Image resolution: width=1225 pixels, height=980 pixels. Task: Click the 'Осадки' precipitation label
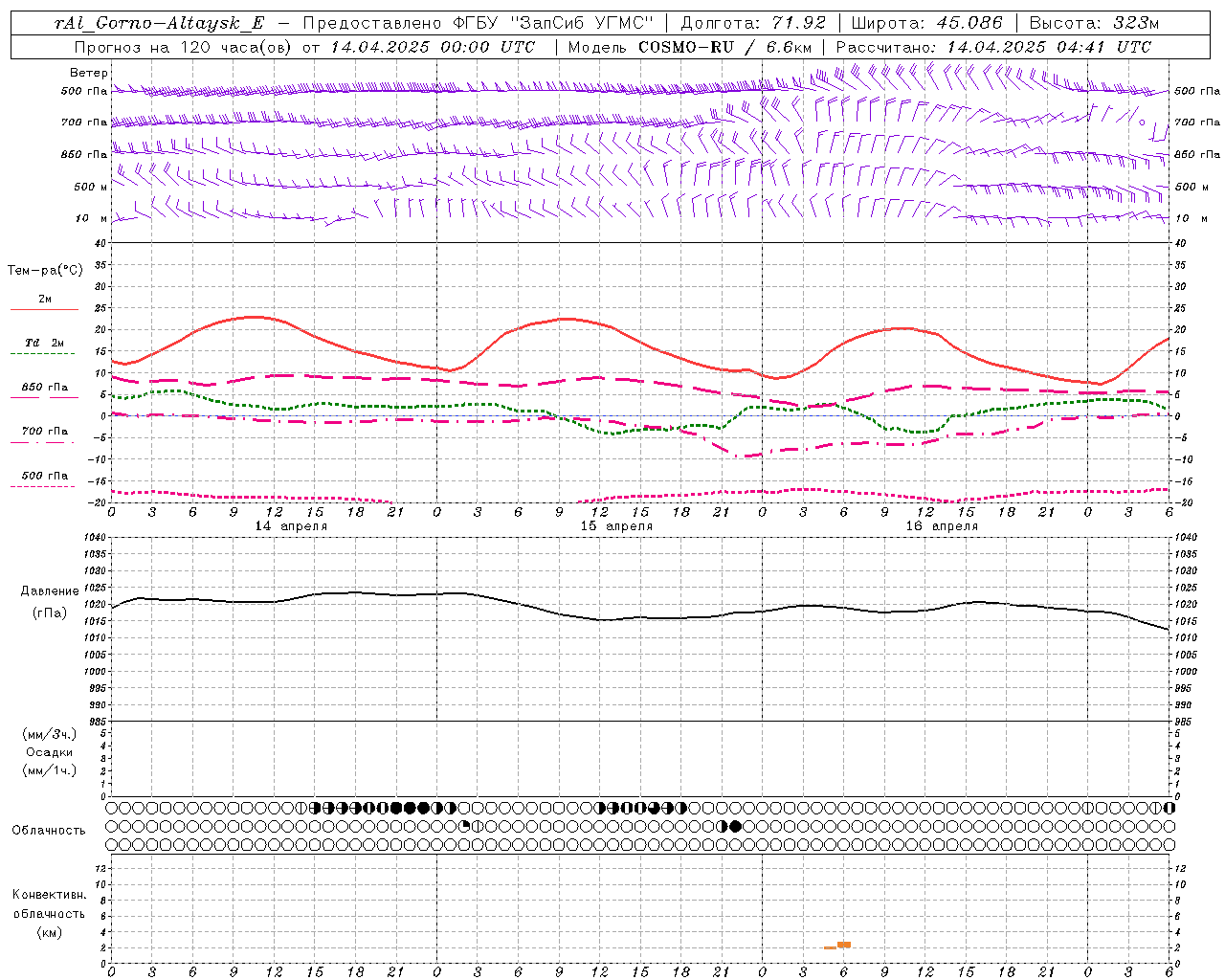[x=50, y=752]
